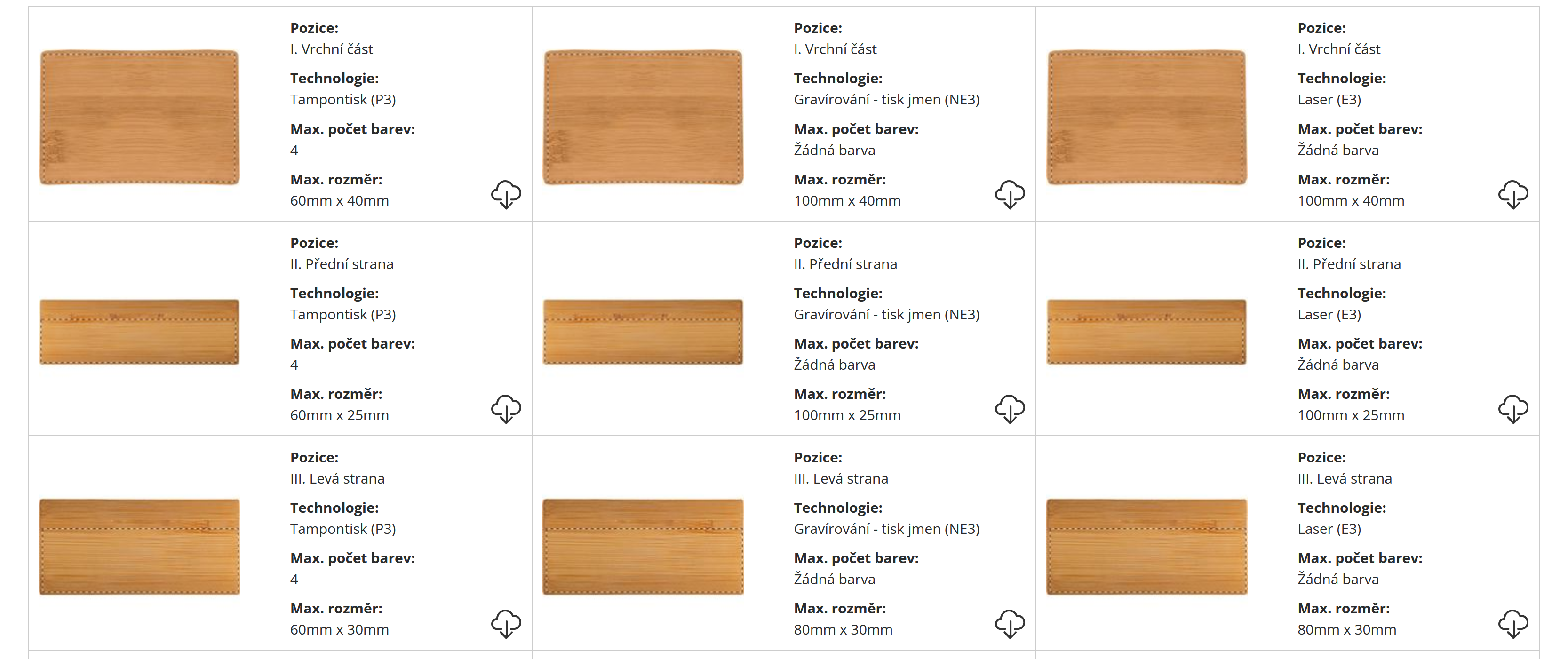Download template for Vrchní část Laser
Viewport: 1568px width, 659px height.
(x=1512, y=194)
